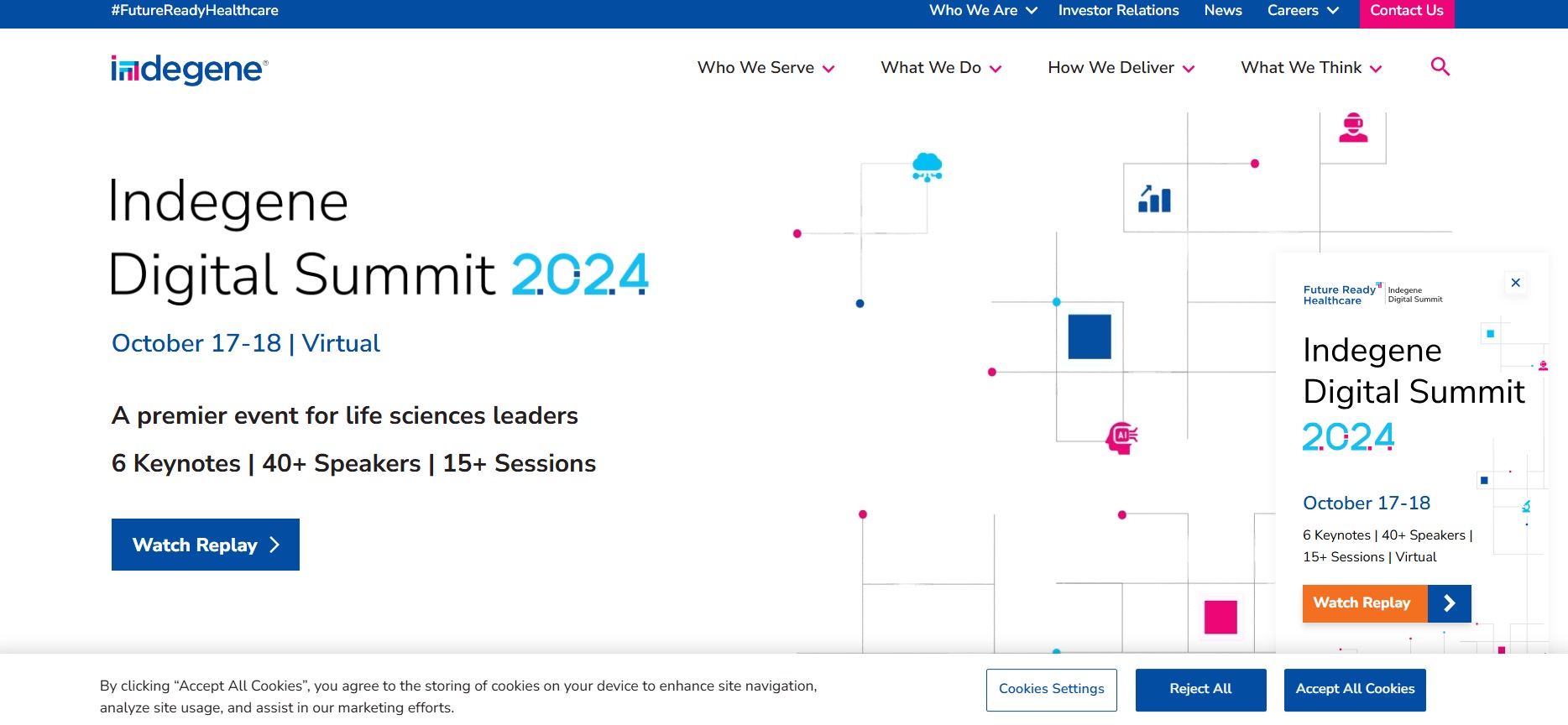Click the cloud network icon in banner
The width and height of the screenshot is (1568, 725).
tap(927, 167)
